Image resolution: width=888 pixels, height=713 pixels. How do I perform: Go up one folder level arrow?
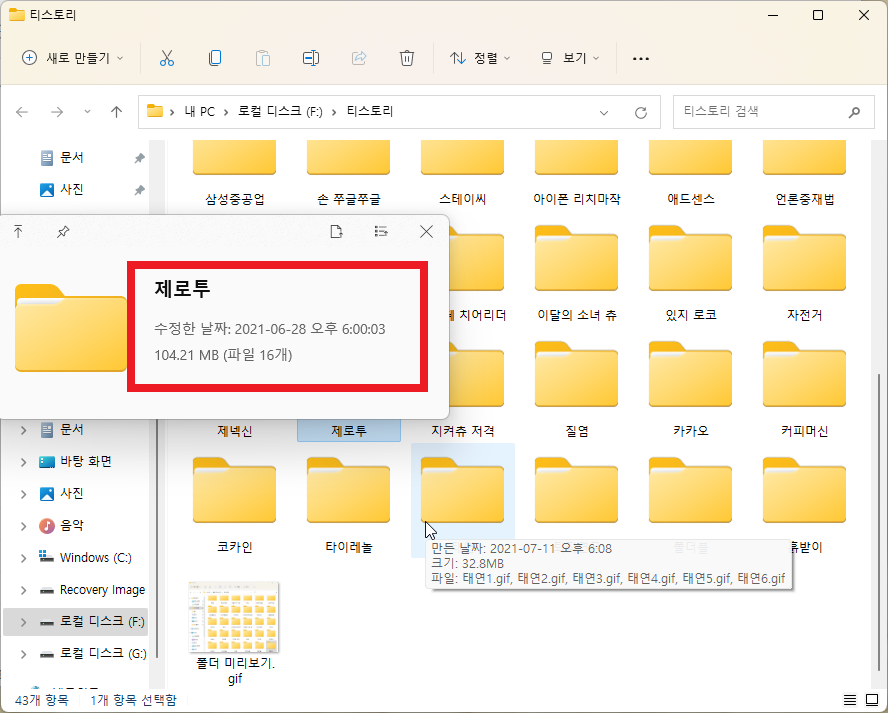pos(116,112)
